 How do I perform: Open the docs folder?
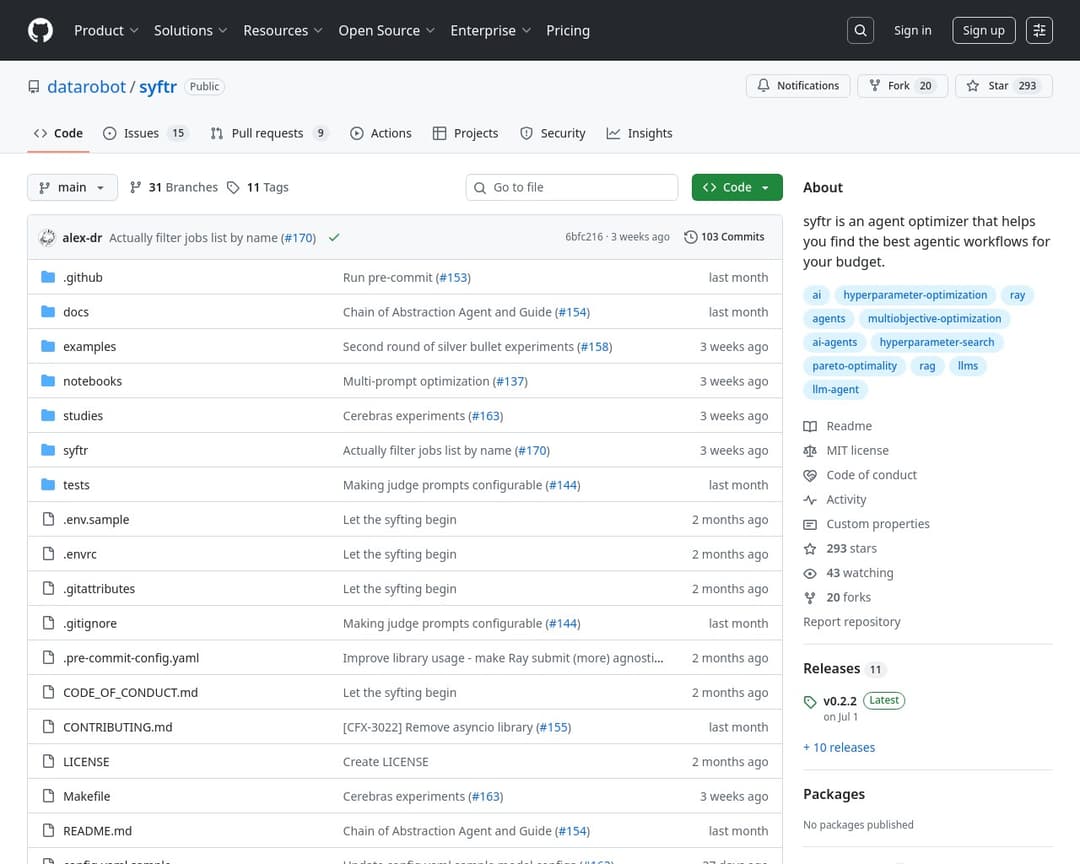pyautogui.click(x=76, y=312)
